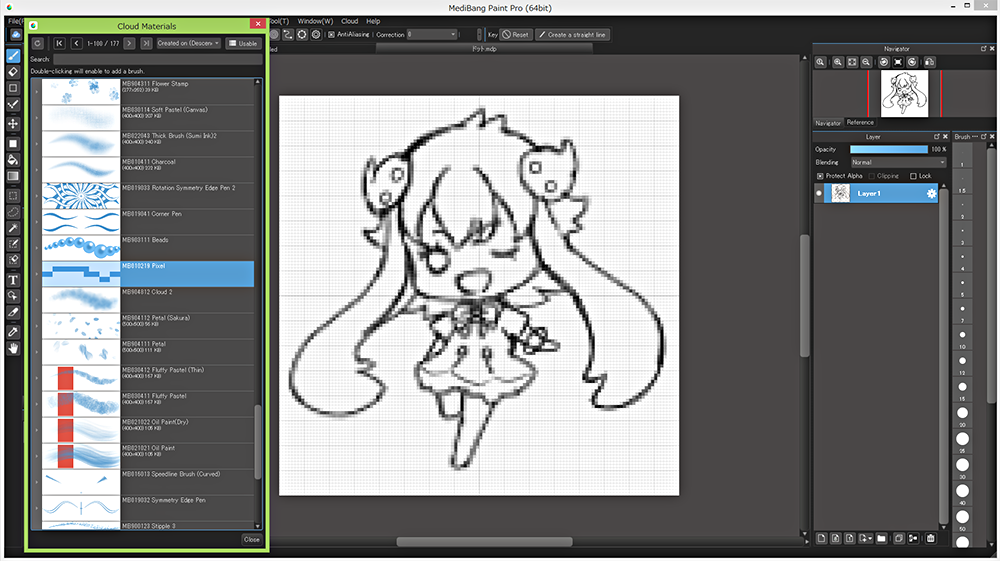Screen dimensions: 1000x561
Task: Expand the Corner Pen row arrow
Action: coord(36,222)
